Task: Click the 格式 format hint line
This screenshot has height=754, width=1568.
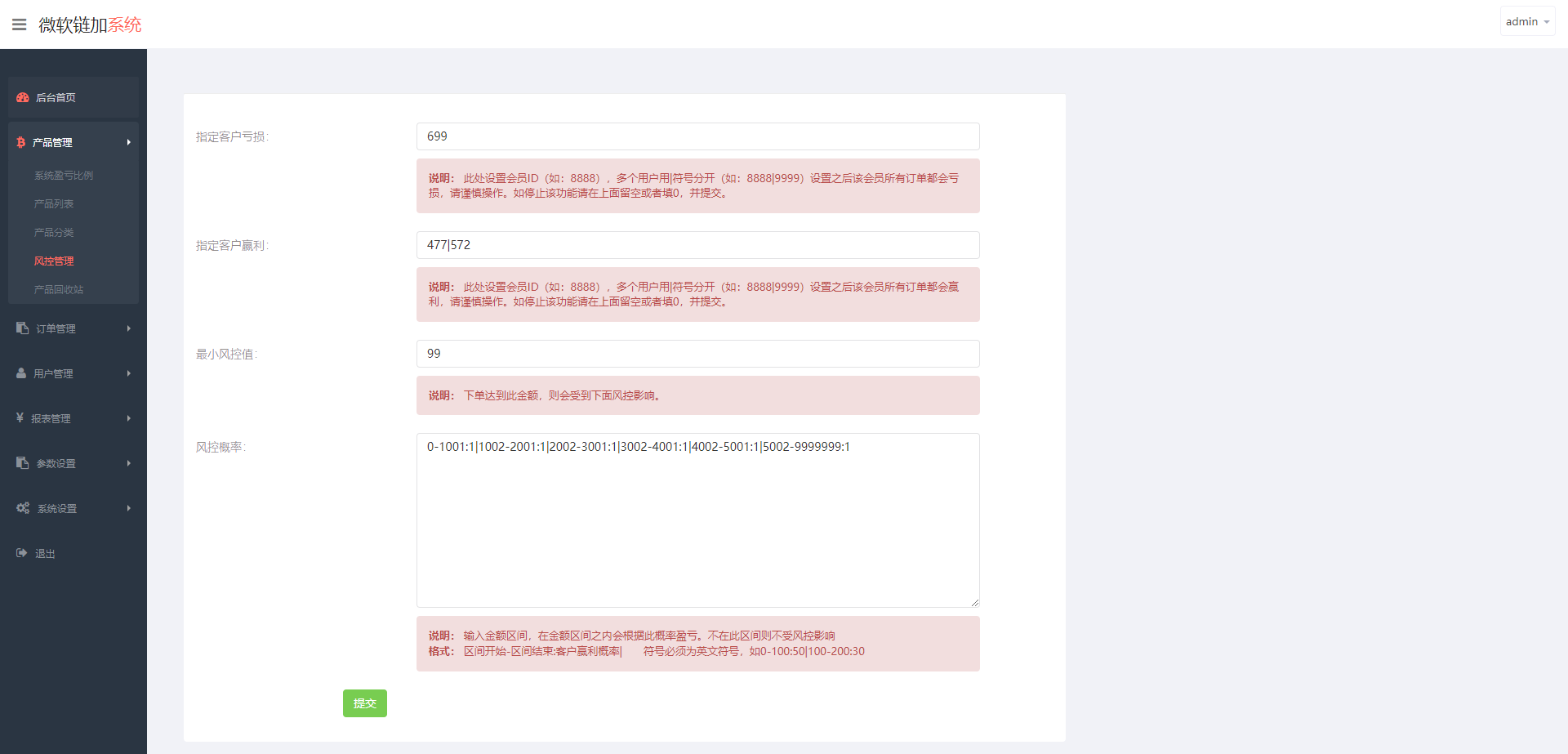Action: [647, 651]
